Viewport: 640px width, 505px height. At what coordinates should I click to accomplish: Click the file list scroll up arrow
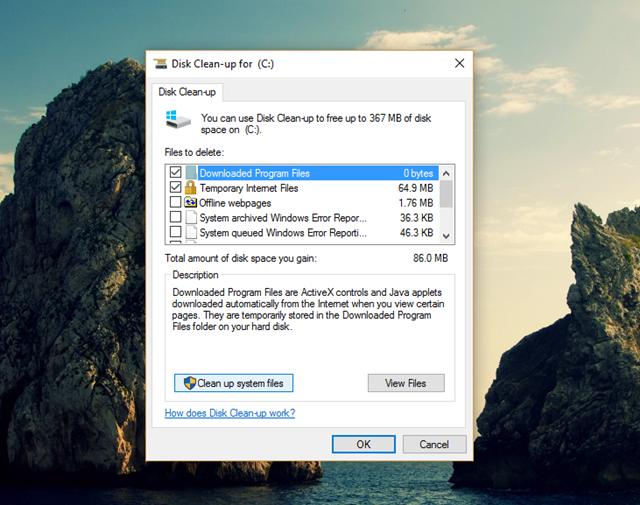pos(446,174)
